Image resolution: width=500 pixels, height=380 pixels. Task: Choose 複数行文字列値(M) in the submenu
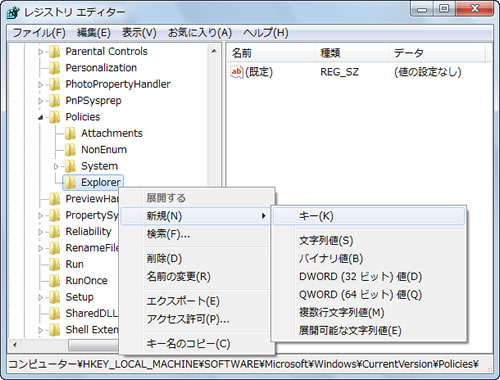tap(369, 313)
